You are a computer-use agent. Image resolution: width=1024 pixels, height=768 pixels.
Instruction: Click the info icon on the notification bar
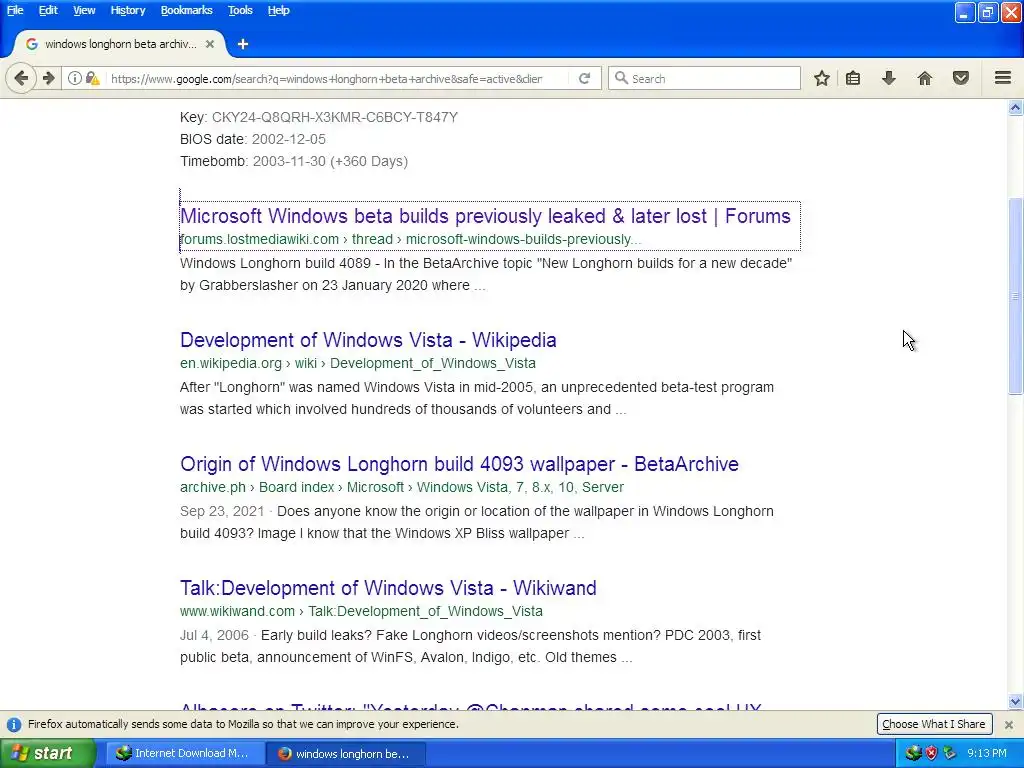(14, 724)
